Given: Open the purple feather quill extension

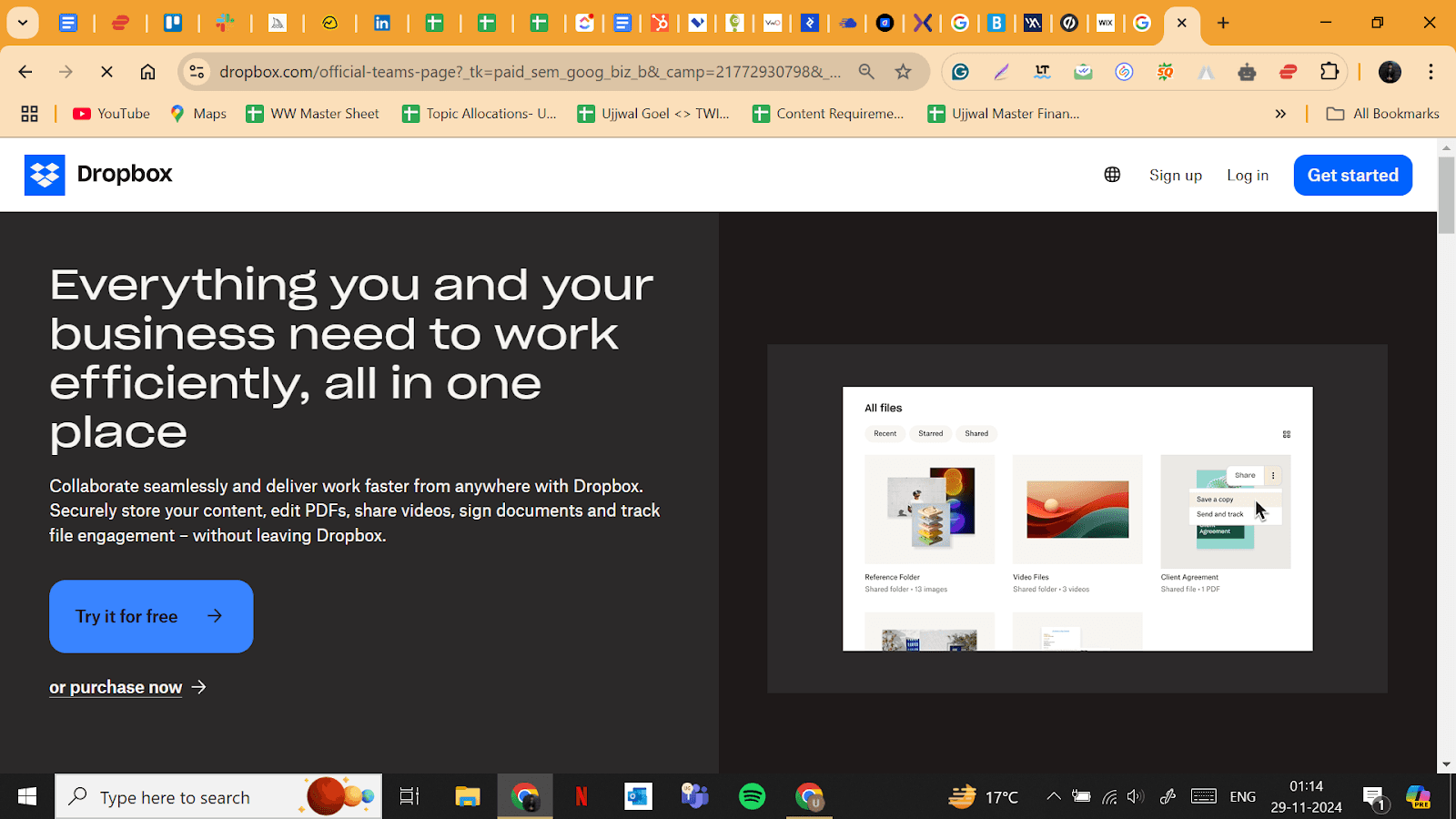Looking at the screenshot, I should click(x=1001, y=72).
